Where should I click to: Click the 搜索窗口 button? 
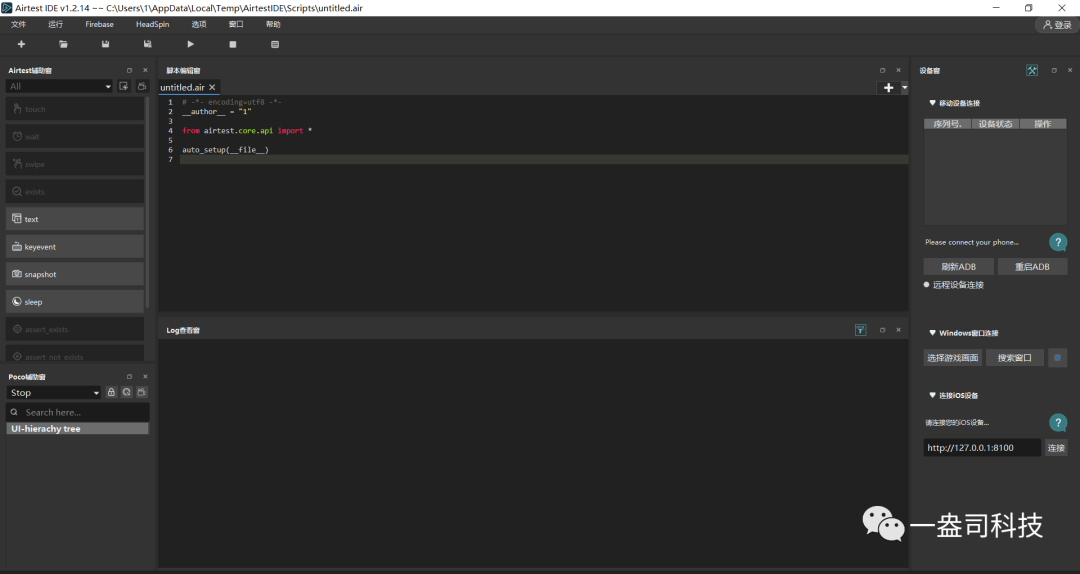pos(1015,358)
